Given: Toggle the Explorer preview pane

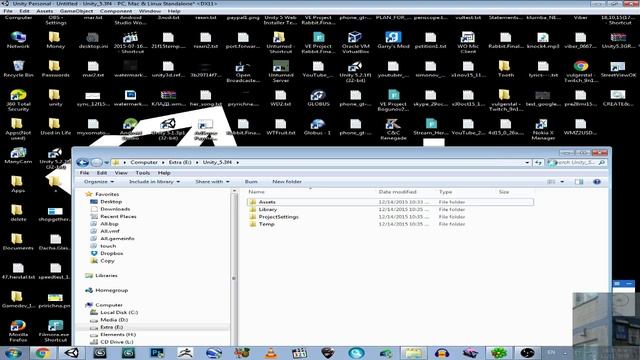Looking at the screenshot, I should (579, 182).
